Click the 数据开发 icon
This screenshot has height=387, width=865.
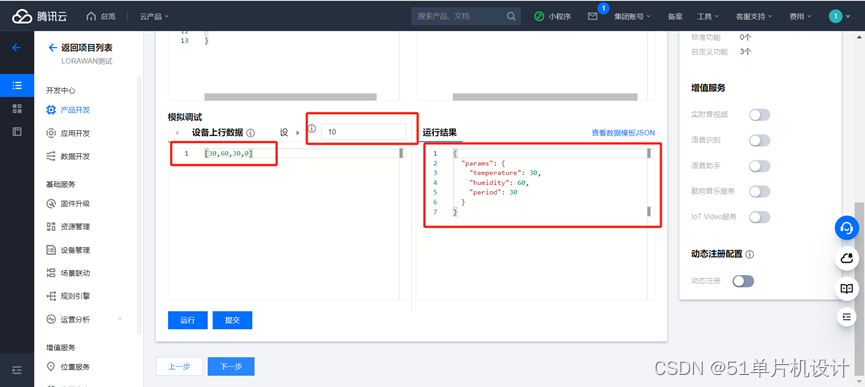tap(51, 157)
